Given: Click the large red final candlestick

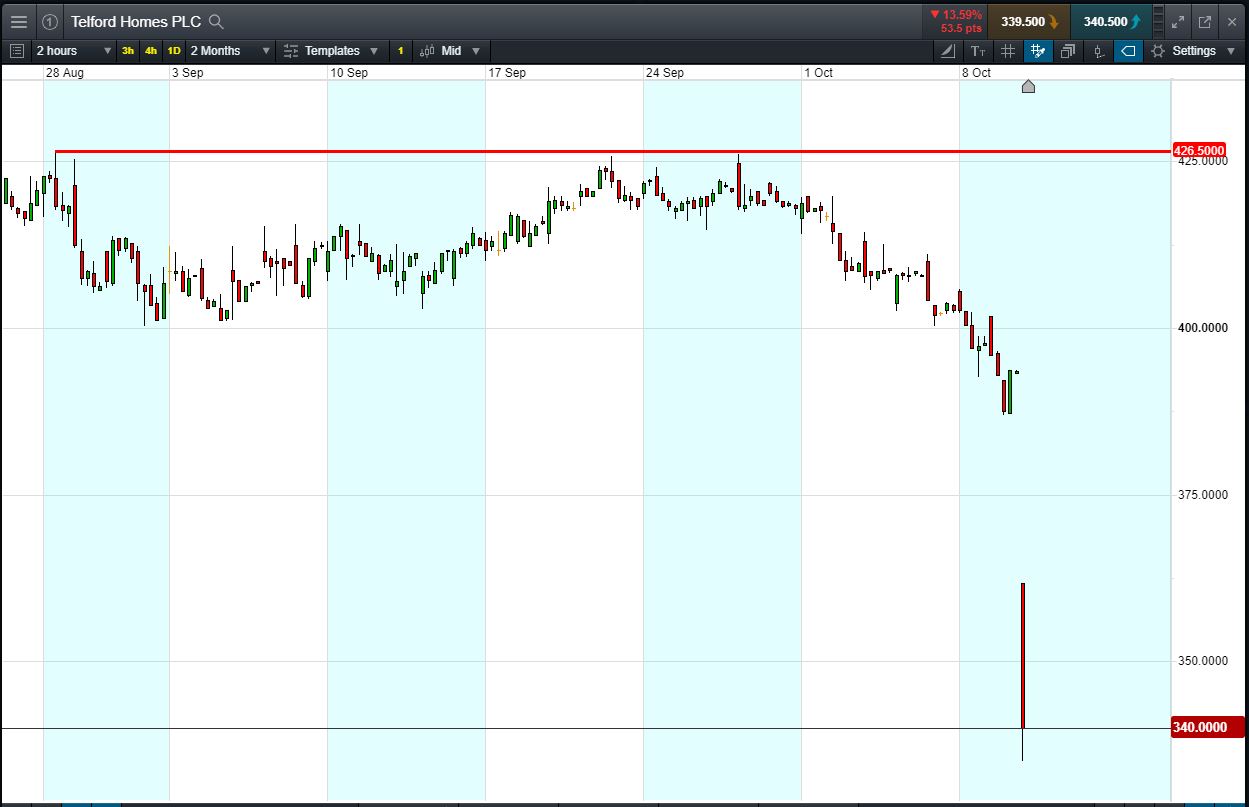Looking at the screenshot, I should [x=1023, y=655].
